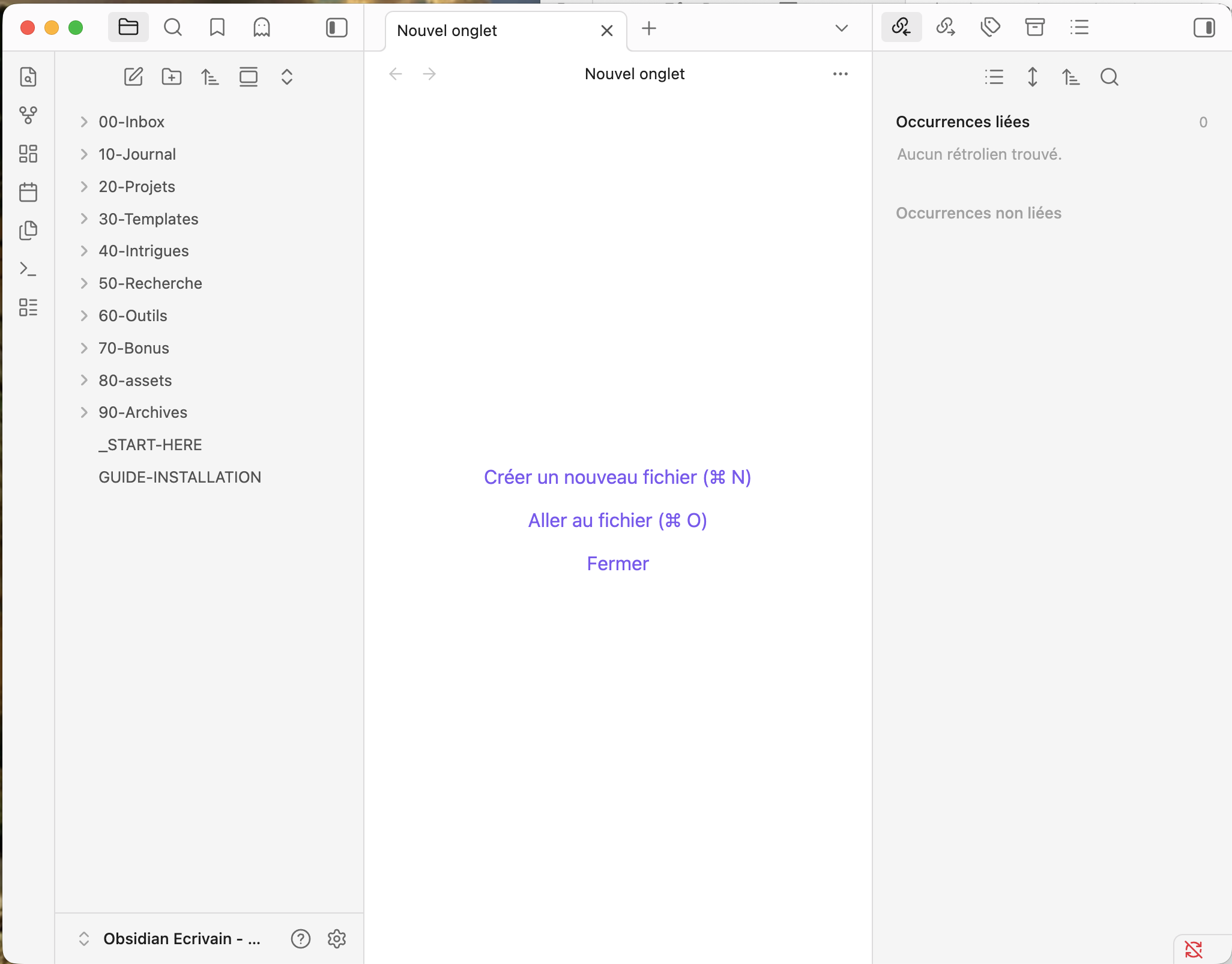Toggle the left sidebar visibility

click(336, 28)
